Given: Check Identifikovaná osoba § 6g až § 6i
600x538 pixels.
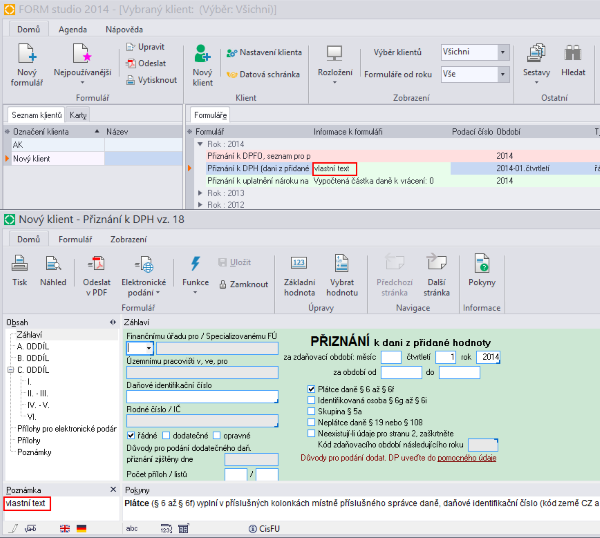Looking at the screenshot, I should pos(311,400).
